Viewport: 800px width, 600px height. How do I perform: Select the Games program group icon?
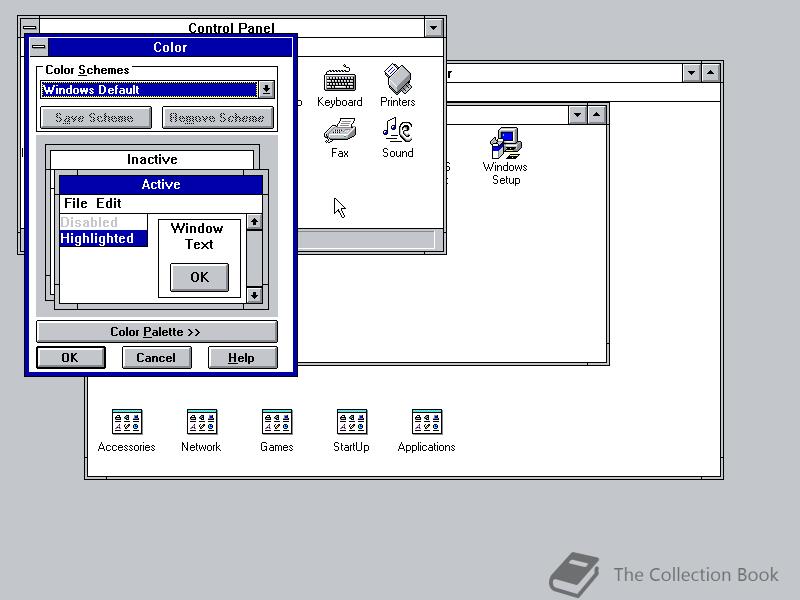pos(277,431)
